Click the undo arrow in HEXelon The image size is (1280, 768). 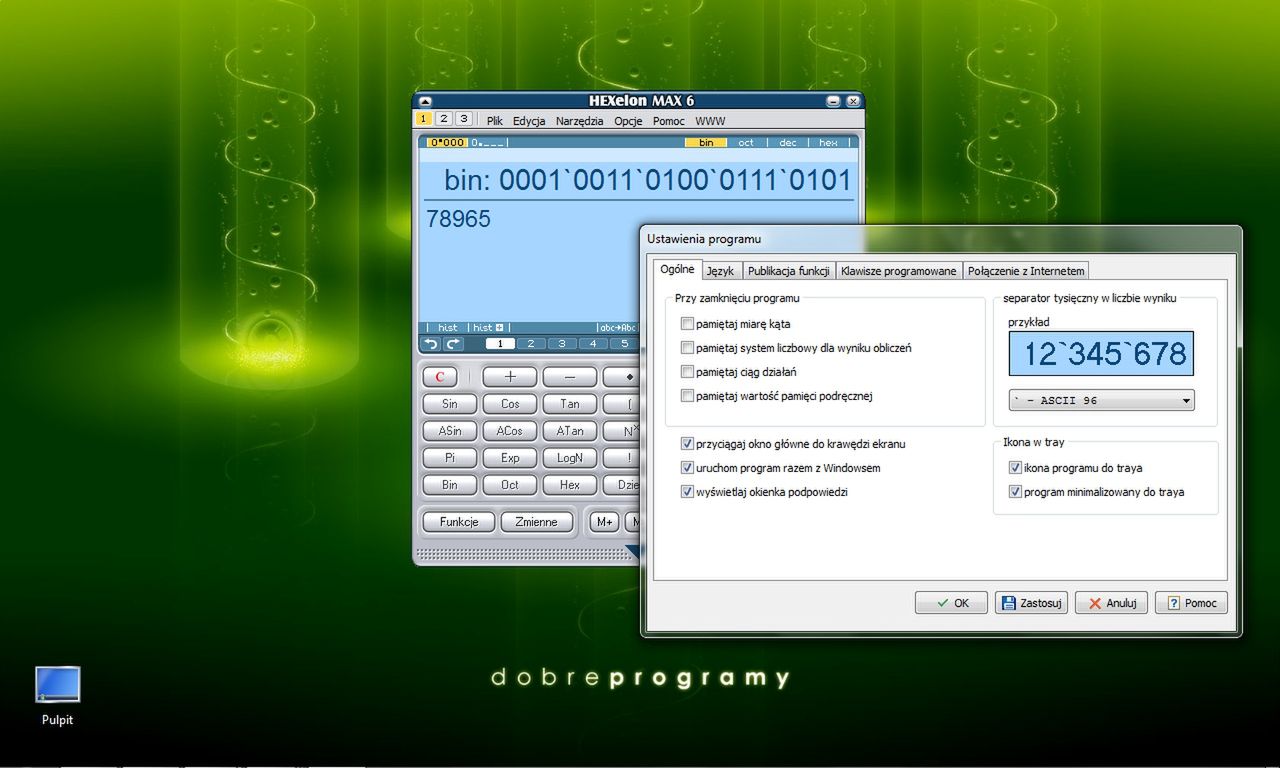pyautogui.click(x=431, y=344)
